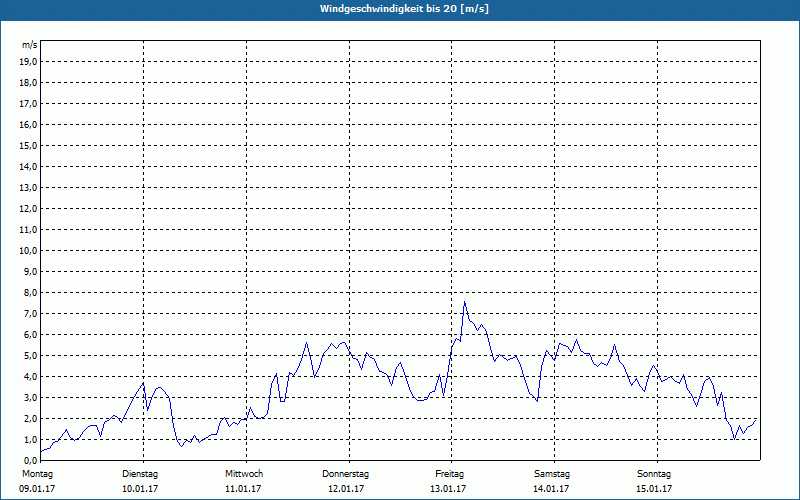Click the 19,0 y-axis label
The image size is (800, 500).
tap(28, 62)
